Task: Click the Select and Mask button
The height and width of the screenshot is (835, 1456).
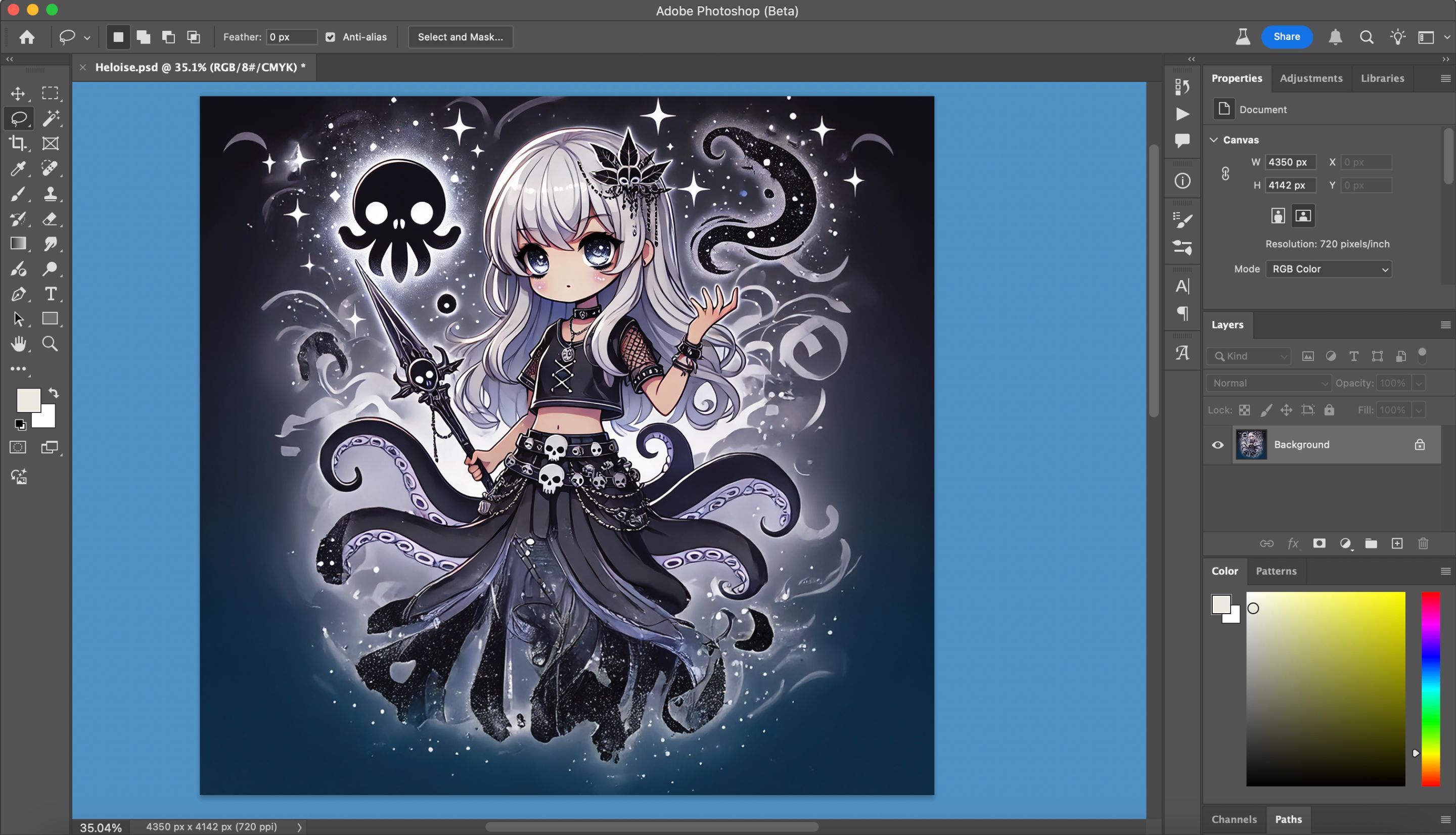Action: pos(461,37)
